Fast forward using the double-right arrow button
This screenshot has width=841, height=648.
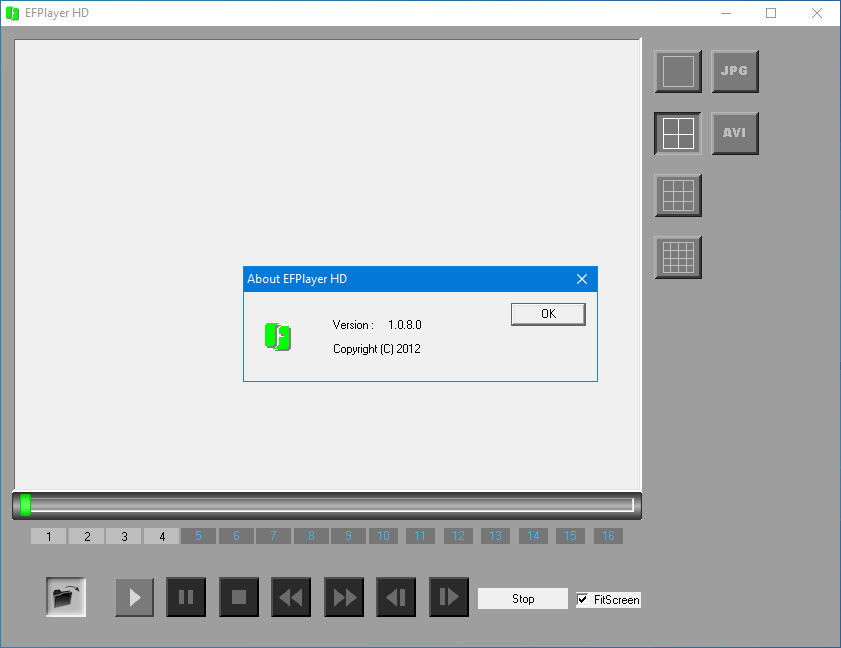[x=344, y=598]
